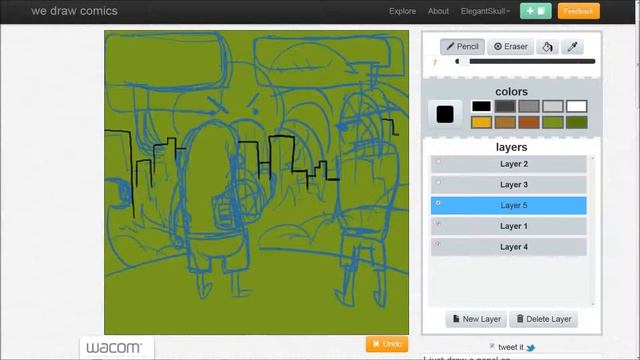
Task: Toggle visibility of Layer 2
Action: (x=438, y=161)
